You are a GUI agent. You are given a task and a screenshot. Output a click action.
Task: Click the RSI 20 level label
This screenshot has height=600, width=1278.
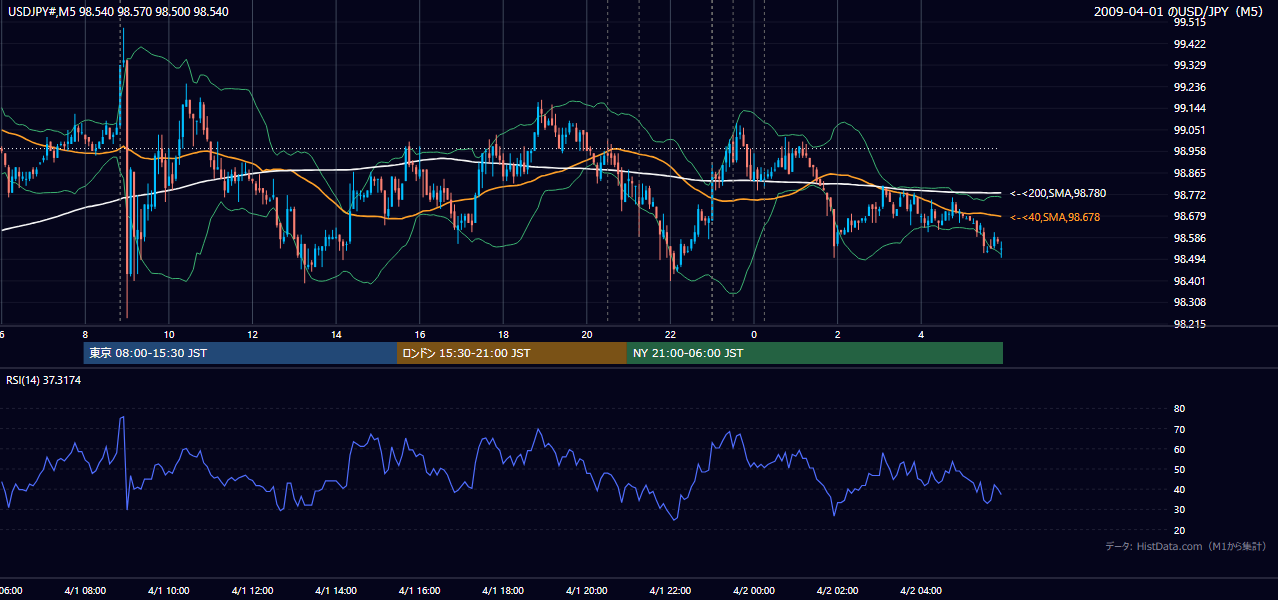pos(1179,530)
